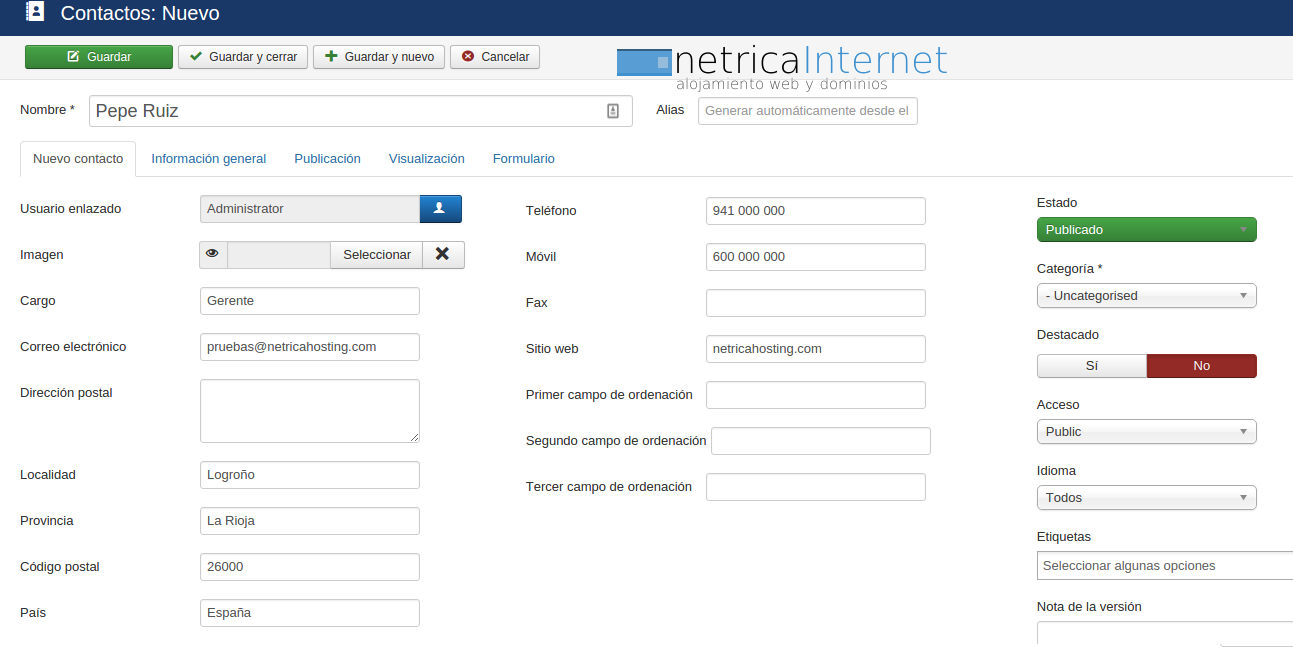This screenshot has width=1293, height=669.
Task: Click the contact card icon in Nombre field
Action: pos(613,111)
